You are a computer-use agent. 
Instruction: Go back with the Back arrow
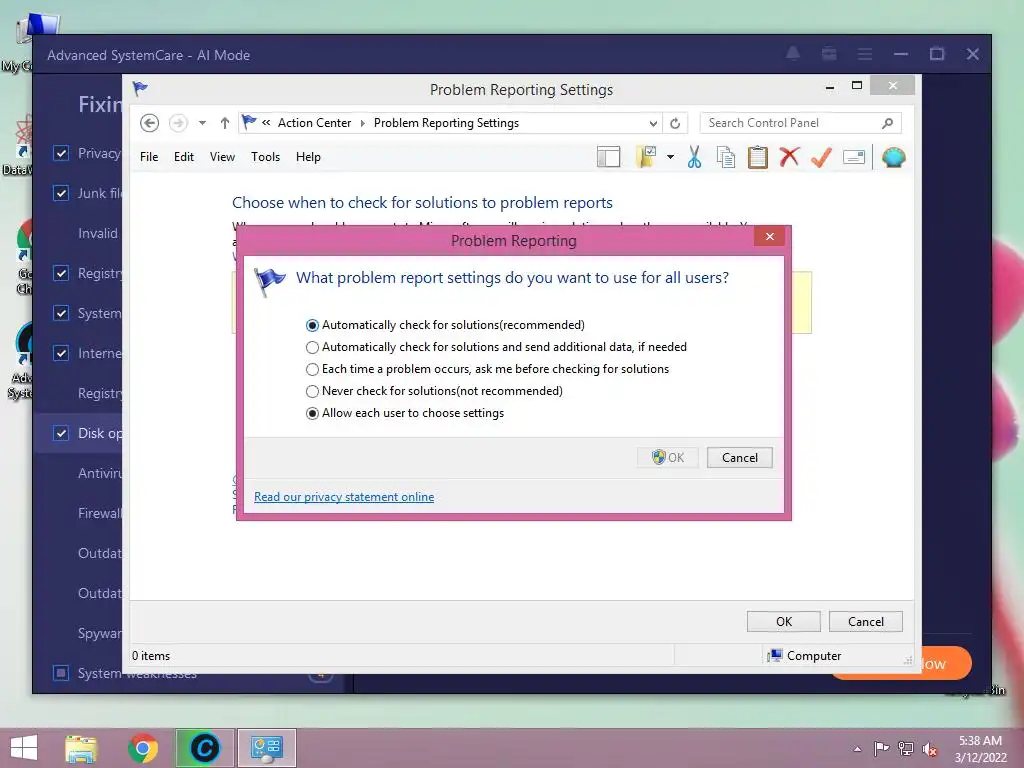point(150,123)
